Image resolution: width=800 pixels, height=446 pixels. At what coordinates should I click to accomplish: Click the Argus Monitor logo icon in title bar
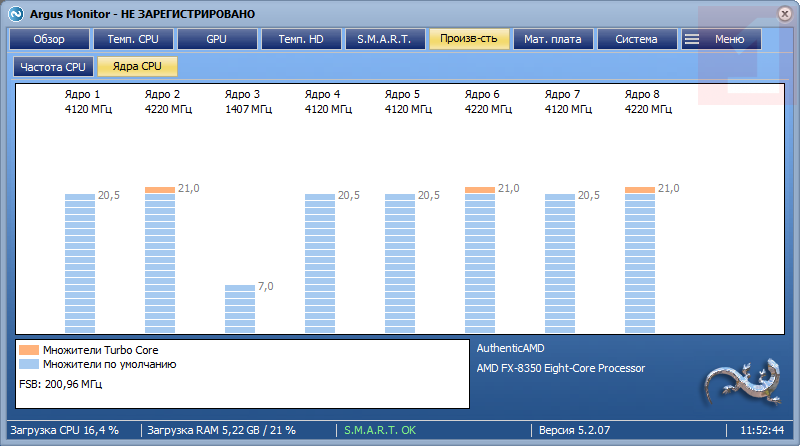[x=16, y=14]
